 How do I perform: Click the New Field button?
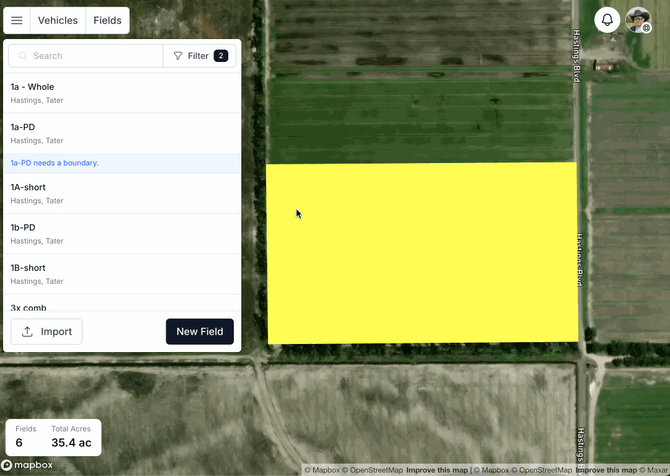199,332
